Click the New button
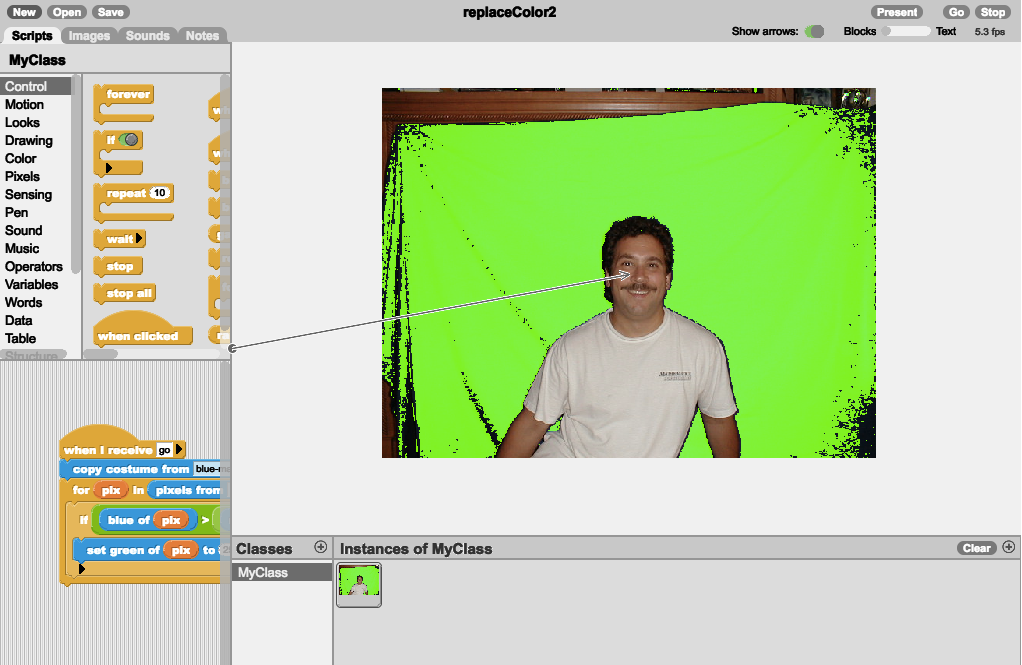Viewport: 1022px width, 665px height. [24, 12]
